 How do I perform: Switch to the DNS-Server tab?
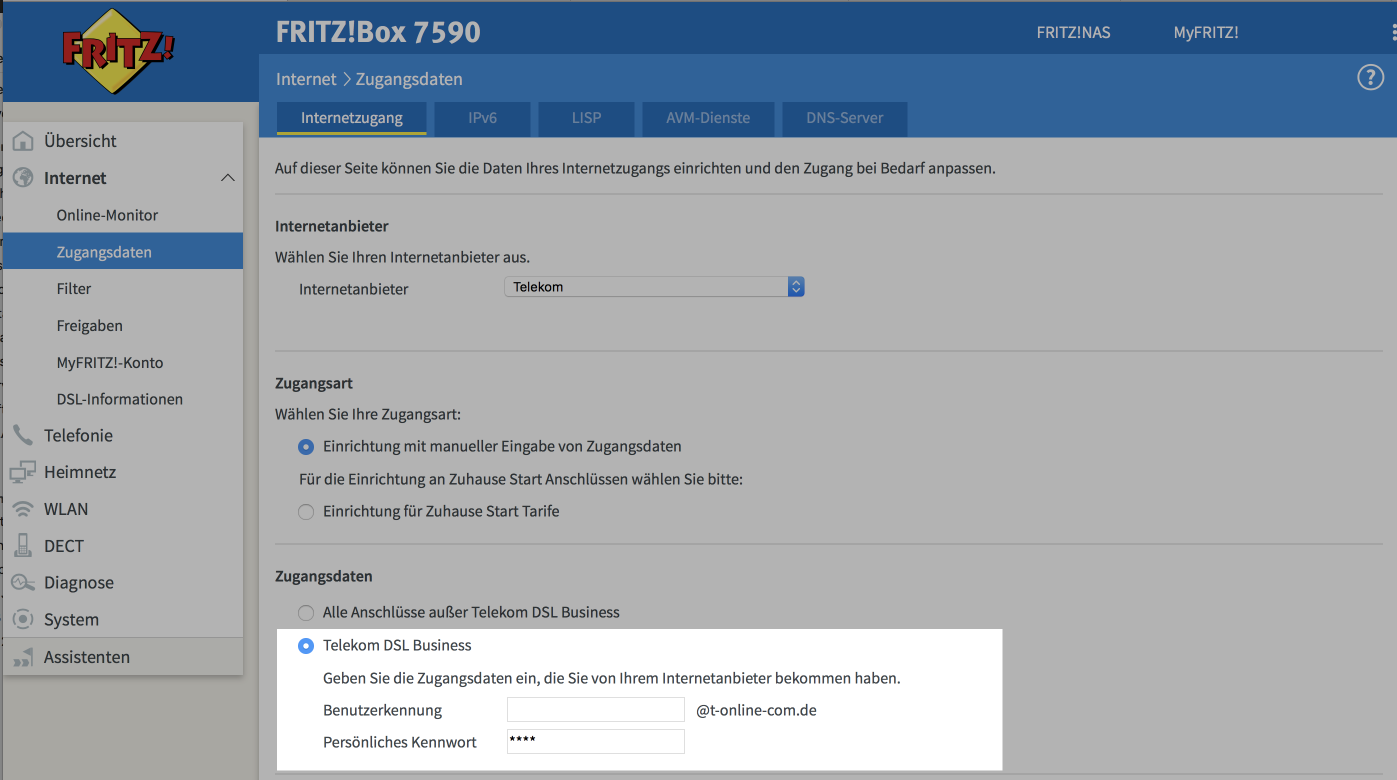pos(844,118)
